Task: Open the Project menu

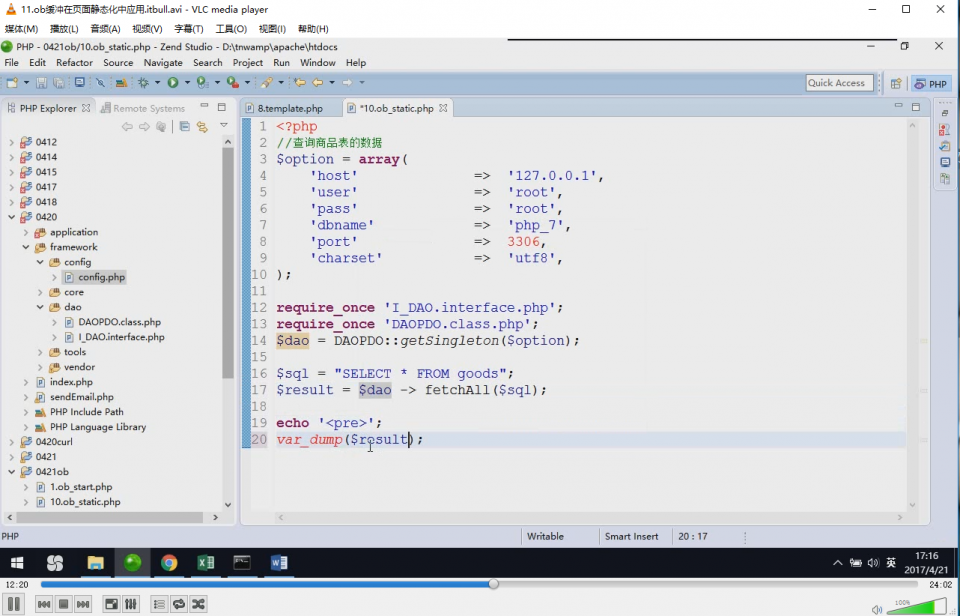Action: [247, 62]
